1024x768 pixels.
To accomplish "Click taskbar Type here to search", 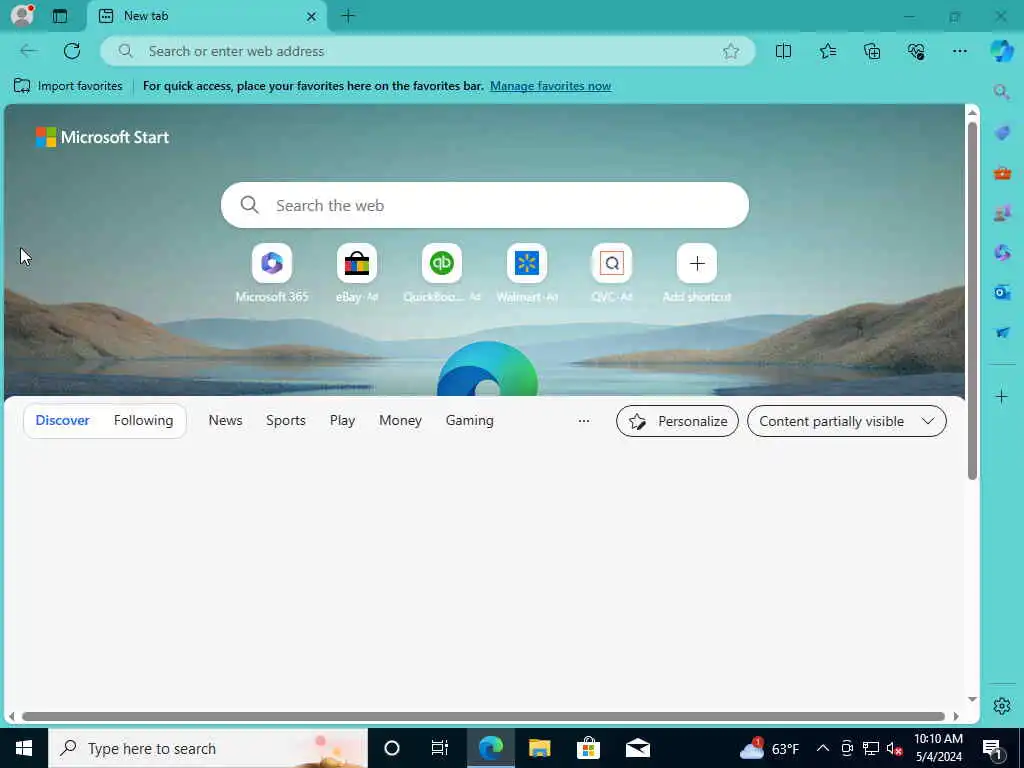I will coord(208,748).
